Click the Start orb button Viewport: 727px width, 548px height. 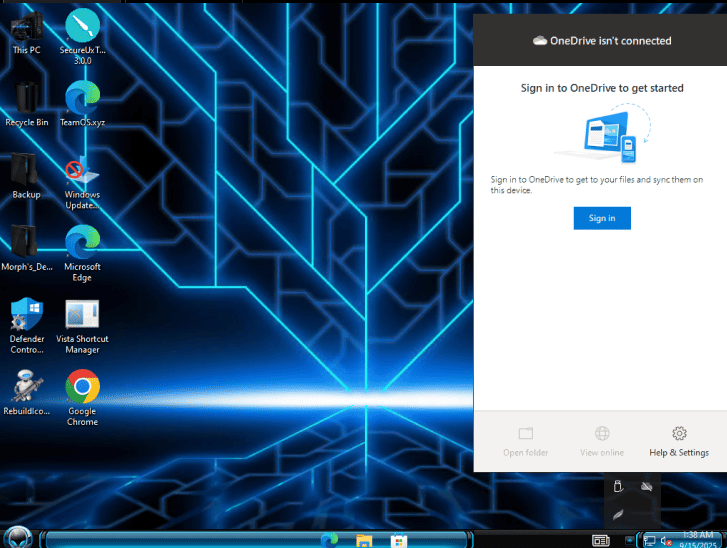tap(20, 538)
